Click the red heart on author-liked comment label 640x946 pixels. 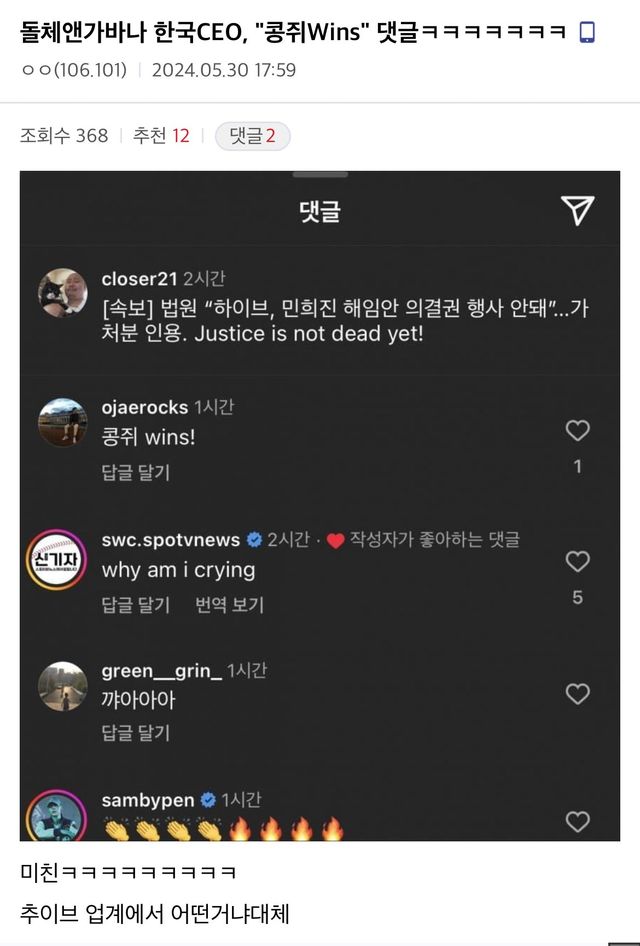point(332,536)
